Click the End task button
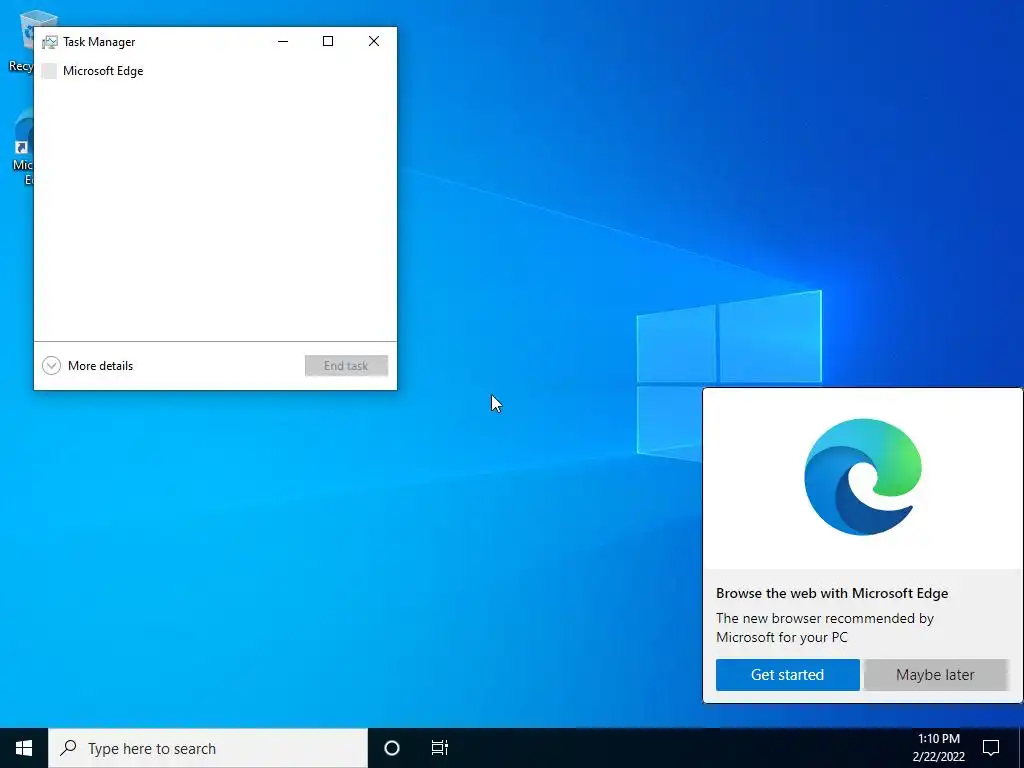The image size is (1024, 768). click(x=346, y=366)
